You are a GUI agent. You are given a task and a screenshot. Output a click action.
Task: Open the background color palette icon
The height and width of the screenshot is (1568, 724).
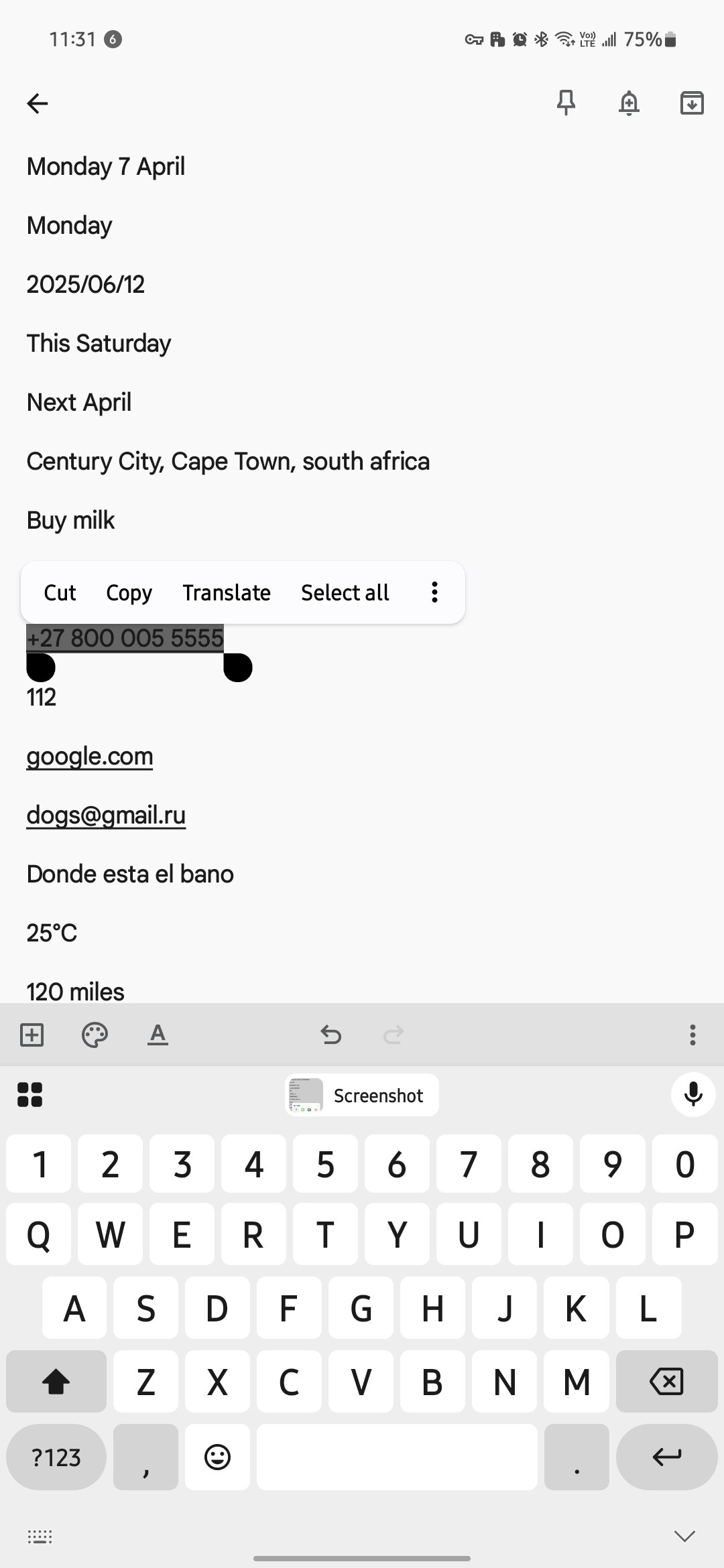pyautogui.click(x=95, y=1035)
